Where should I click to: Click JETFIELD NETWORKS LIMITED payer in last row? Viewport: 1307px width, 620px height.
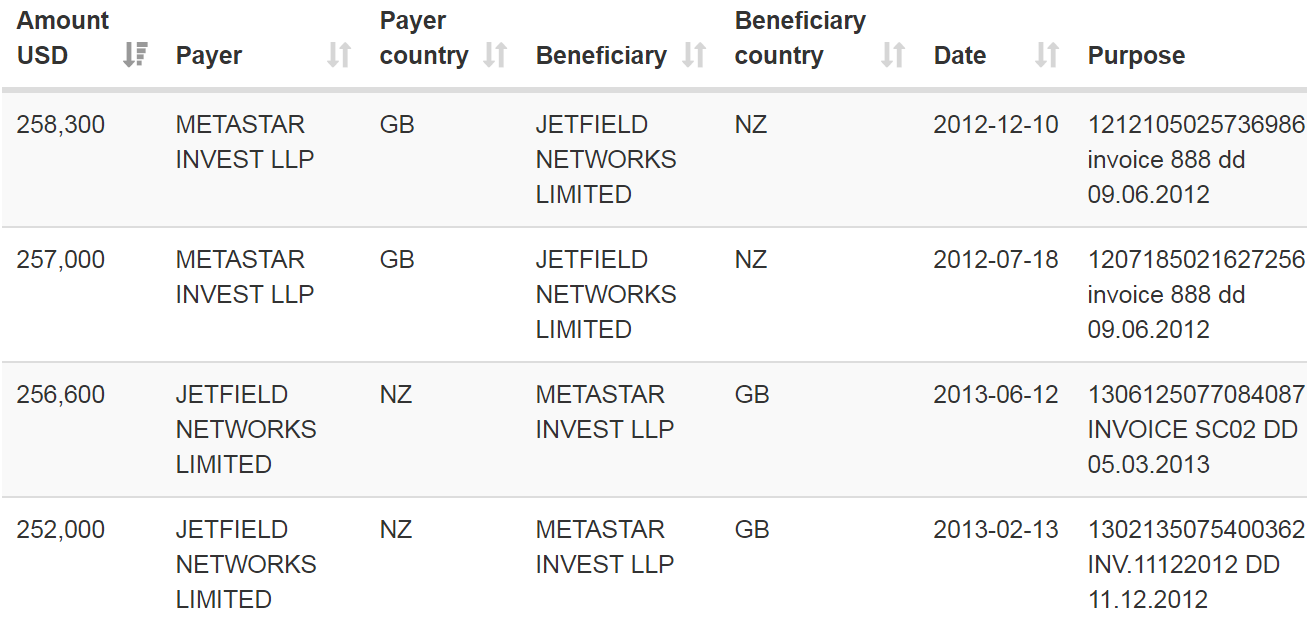[246, 564]
